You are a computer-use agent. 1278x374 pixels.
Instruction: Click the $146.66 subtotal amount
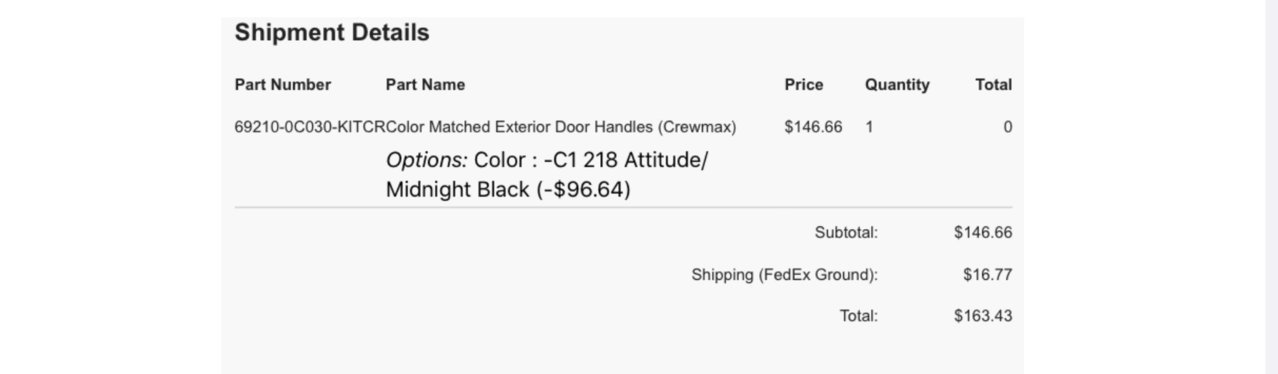(x=983, y=233)
